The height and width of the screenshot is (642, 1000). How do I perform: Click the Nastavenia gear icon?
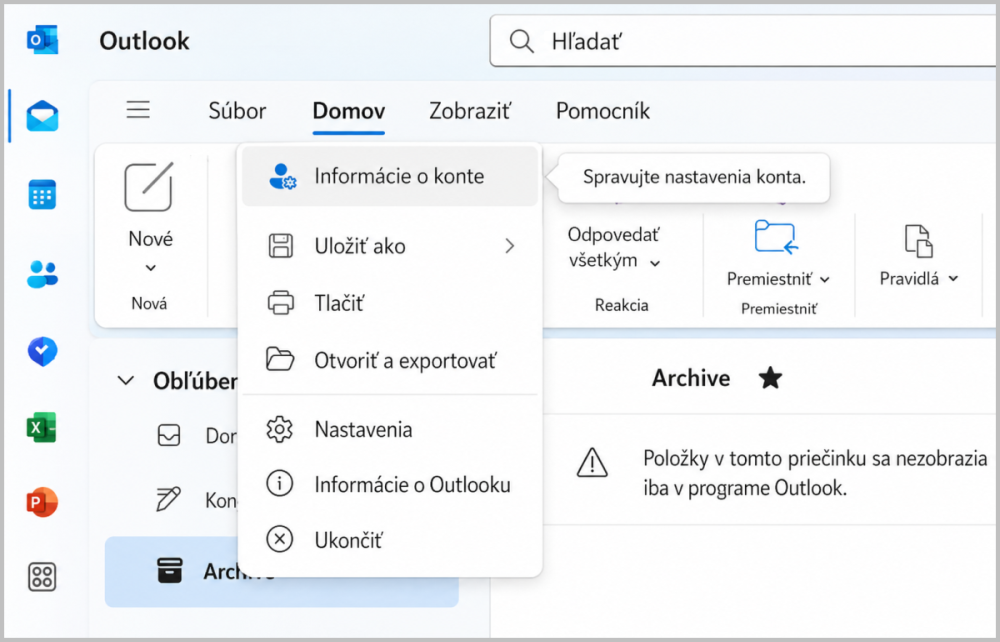click(x=279, y=430)
